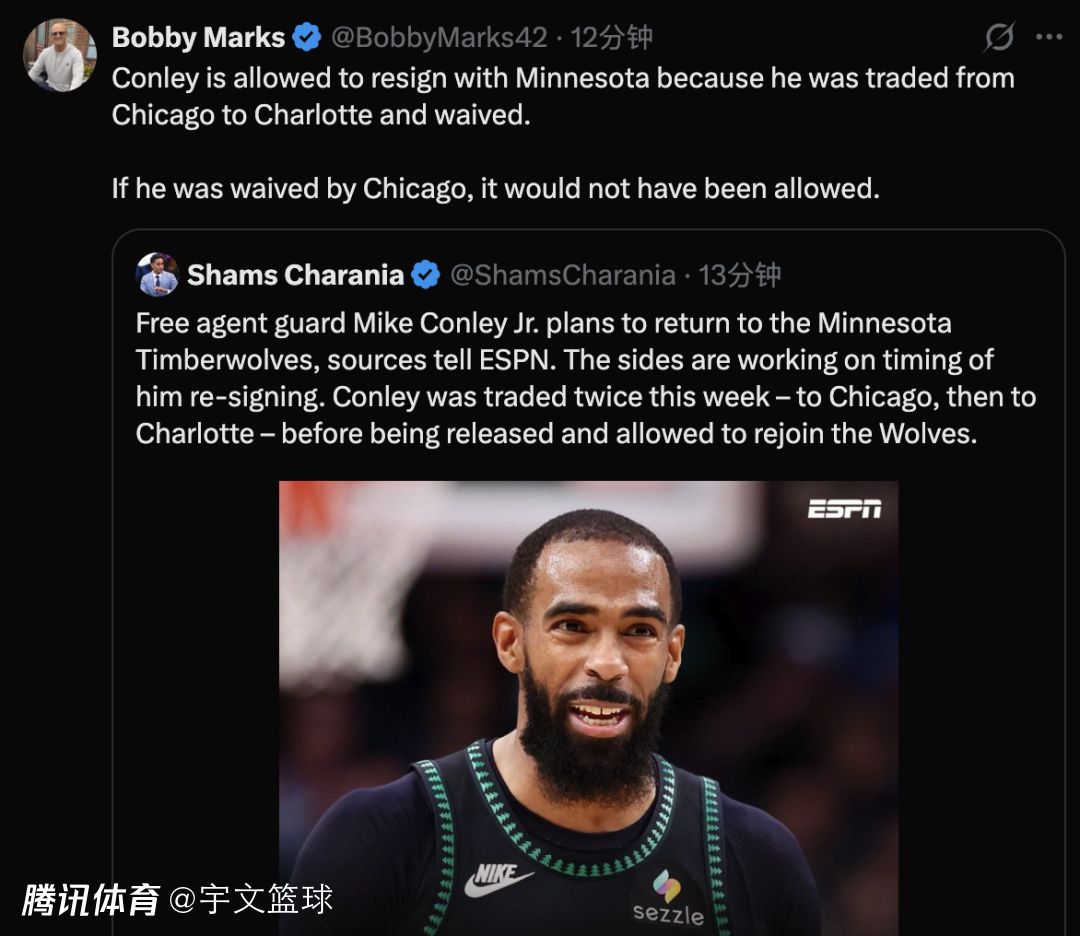This screenshot has width=1080, height=936.
Task: Click Bobby Marks' blue verified badge
Action: click(307, 37)
